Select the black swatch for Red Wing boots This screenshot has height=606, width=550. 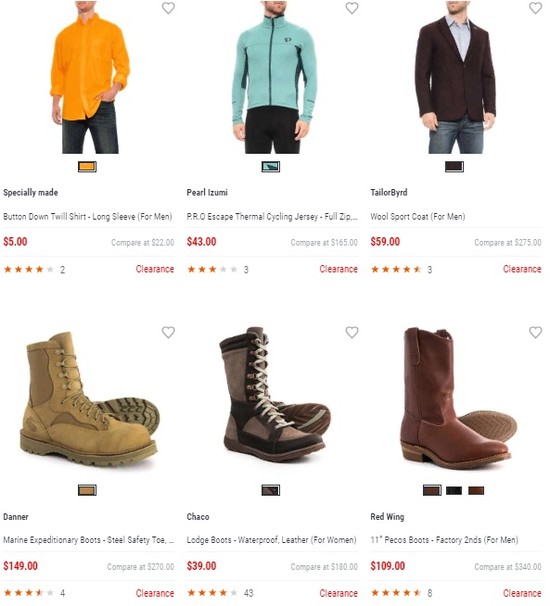click(454, 490)
